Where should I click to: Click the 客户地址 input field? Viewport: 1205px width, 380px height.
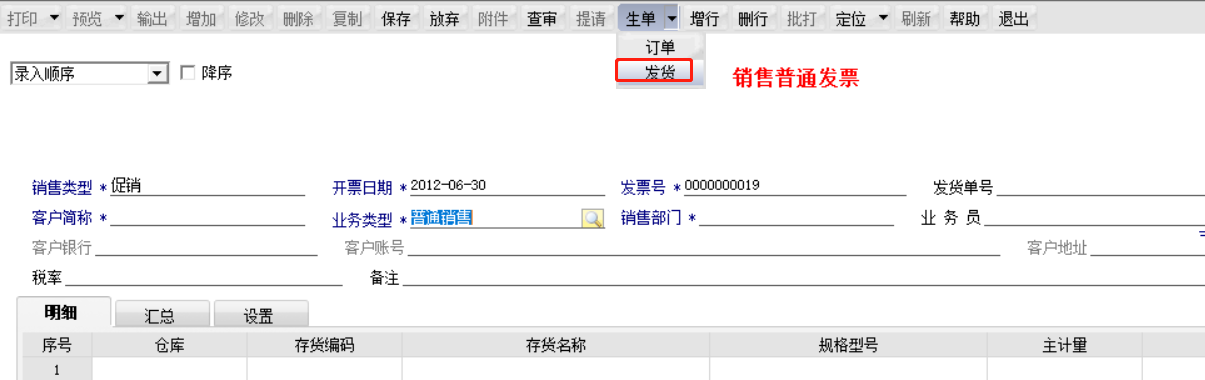(1147, 247)
